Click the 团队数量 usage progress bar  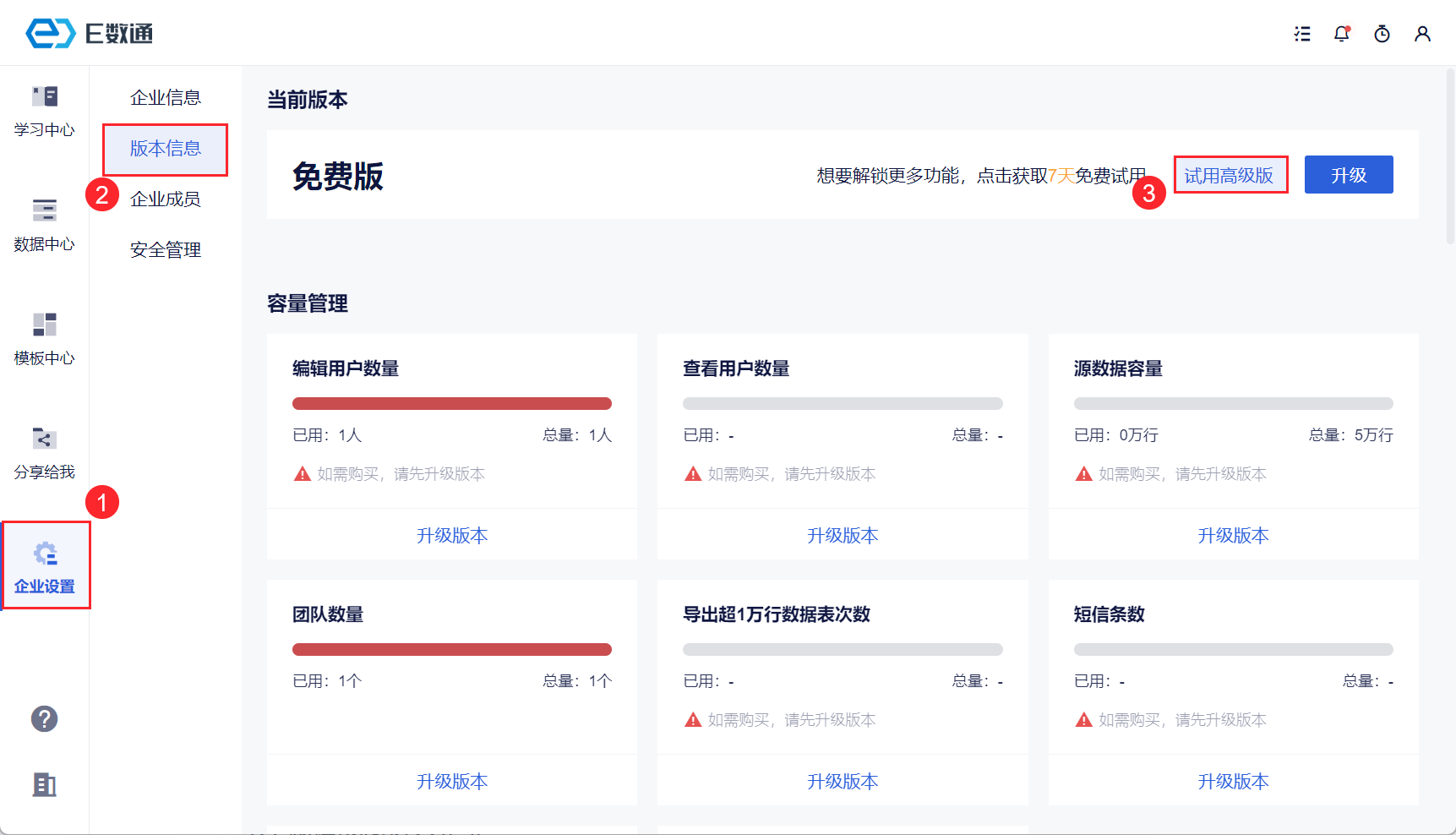[x=452, y=650]
